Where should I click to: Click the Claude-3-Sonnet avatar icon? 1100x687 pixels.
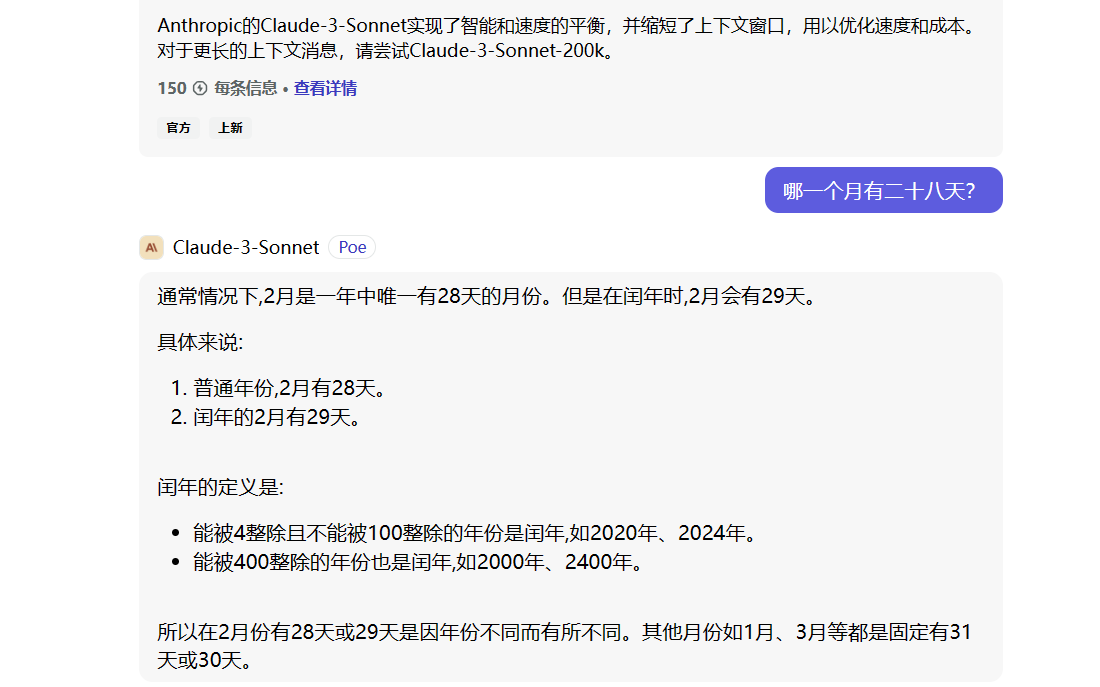pyautogui.click(x=152, y=247)
